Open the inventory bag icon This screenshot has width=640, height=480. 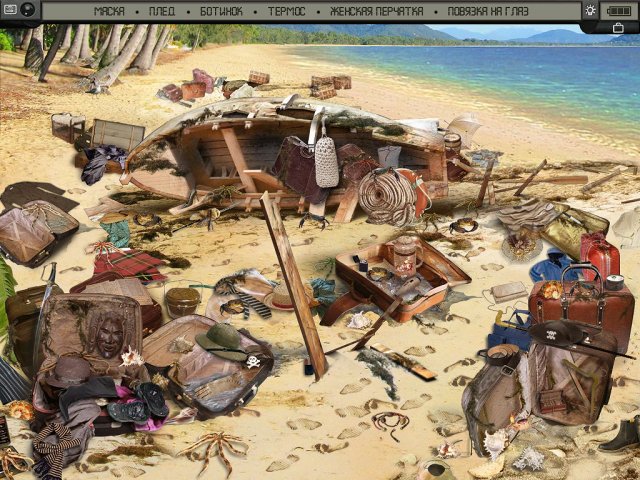tap(619, 27)
